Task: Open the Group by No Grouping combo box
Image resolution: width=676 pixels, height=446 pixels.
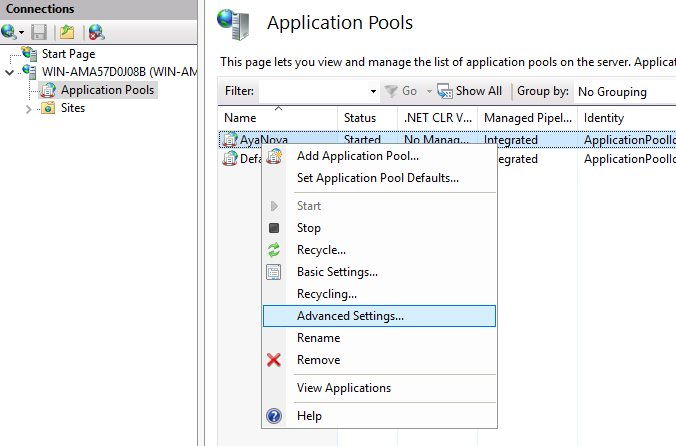Action: pyautogui.click(x=625, y=91)
